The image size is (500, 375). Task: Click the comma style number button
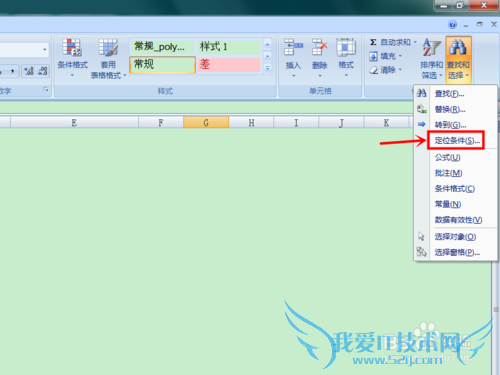[12, 71]
